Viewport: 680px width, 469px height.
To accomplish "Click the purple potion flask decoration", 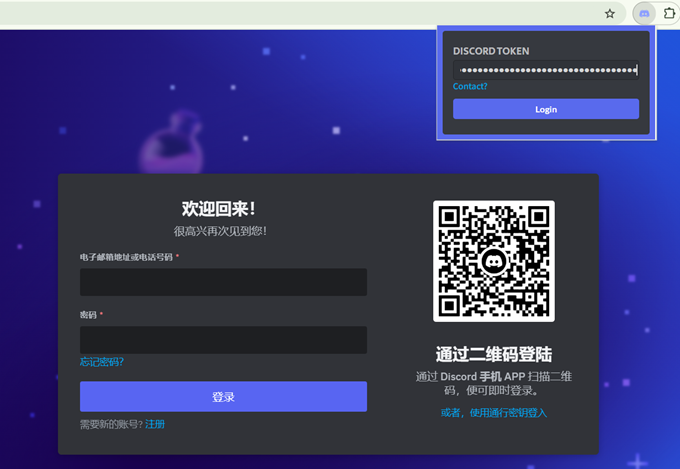I will pyautogui.click(x=162, y=150).
